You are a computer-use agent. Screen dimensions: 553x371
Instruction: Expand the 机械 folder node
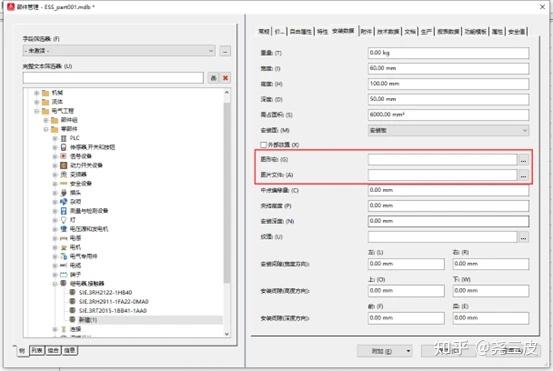tap(37, 93)
